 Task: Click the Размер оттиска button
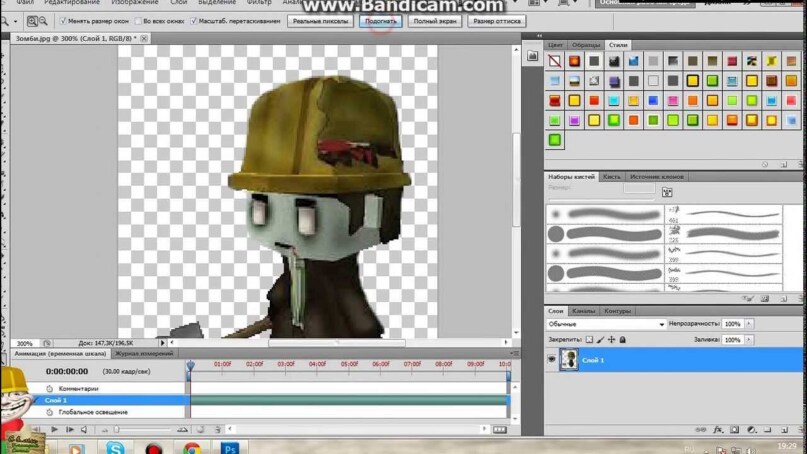(x=497, y=22)
